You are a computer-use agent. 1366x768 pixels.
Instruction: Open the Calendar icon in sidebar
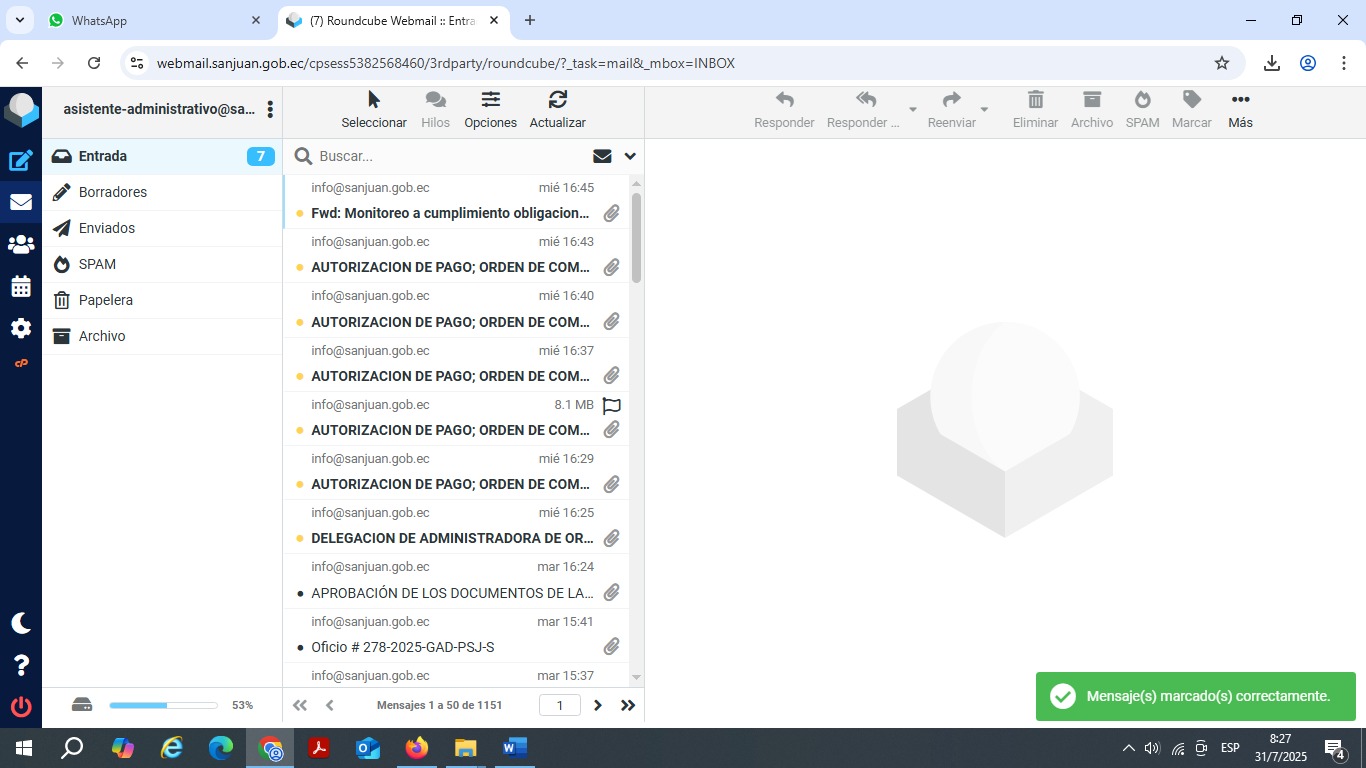point(21,287)
